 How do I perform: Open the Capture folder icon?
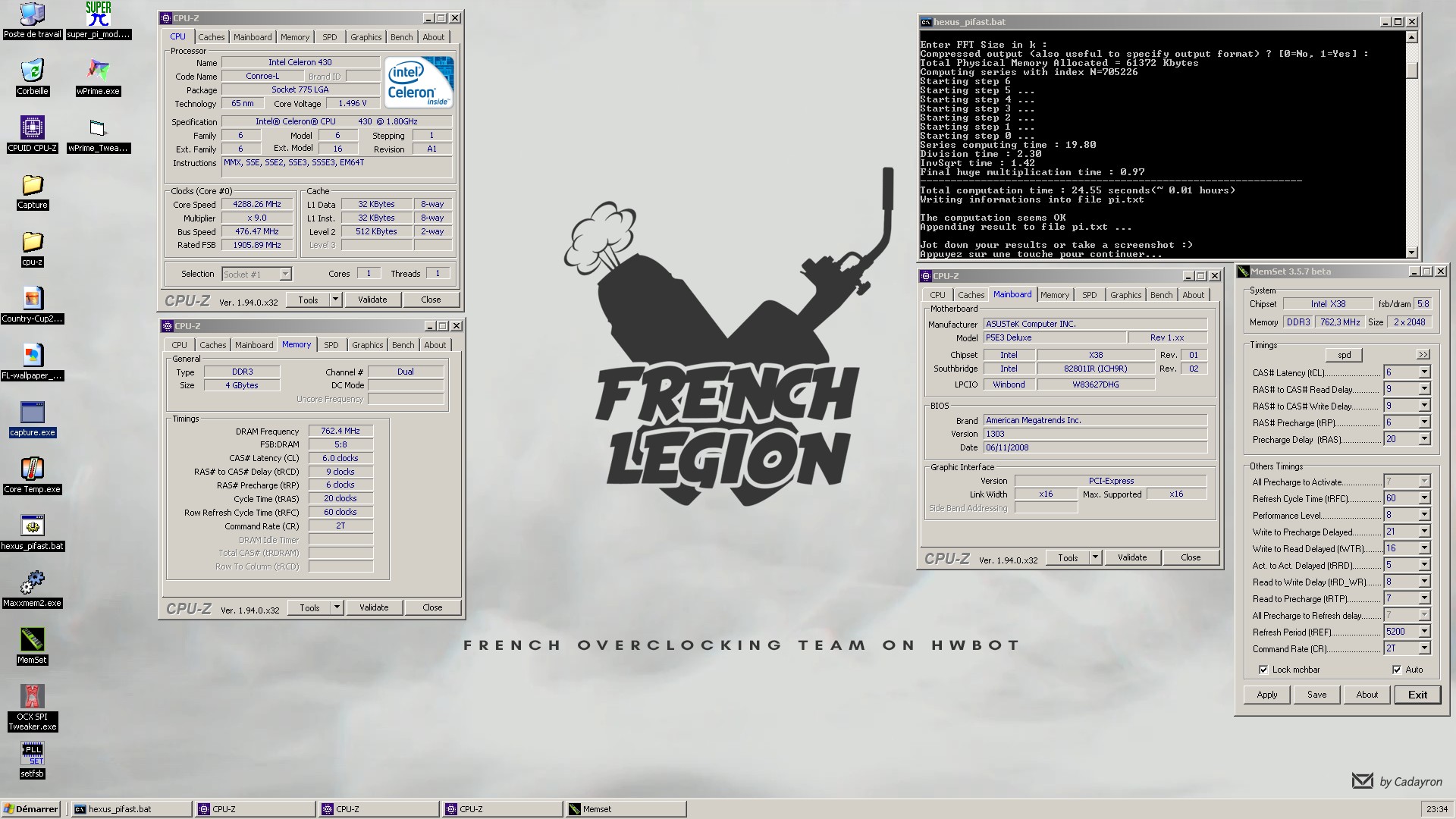point(32,191)
